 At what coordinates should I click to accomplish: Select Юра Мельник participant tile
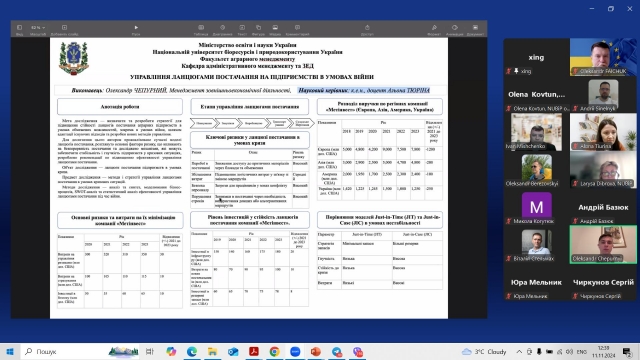coord(536,282)
